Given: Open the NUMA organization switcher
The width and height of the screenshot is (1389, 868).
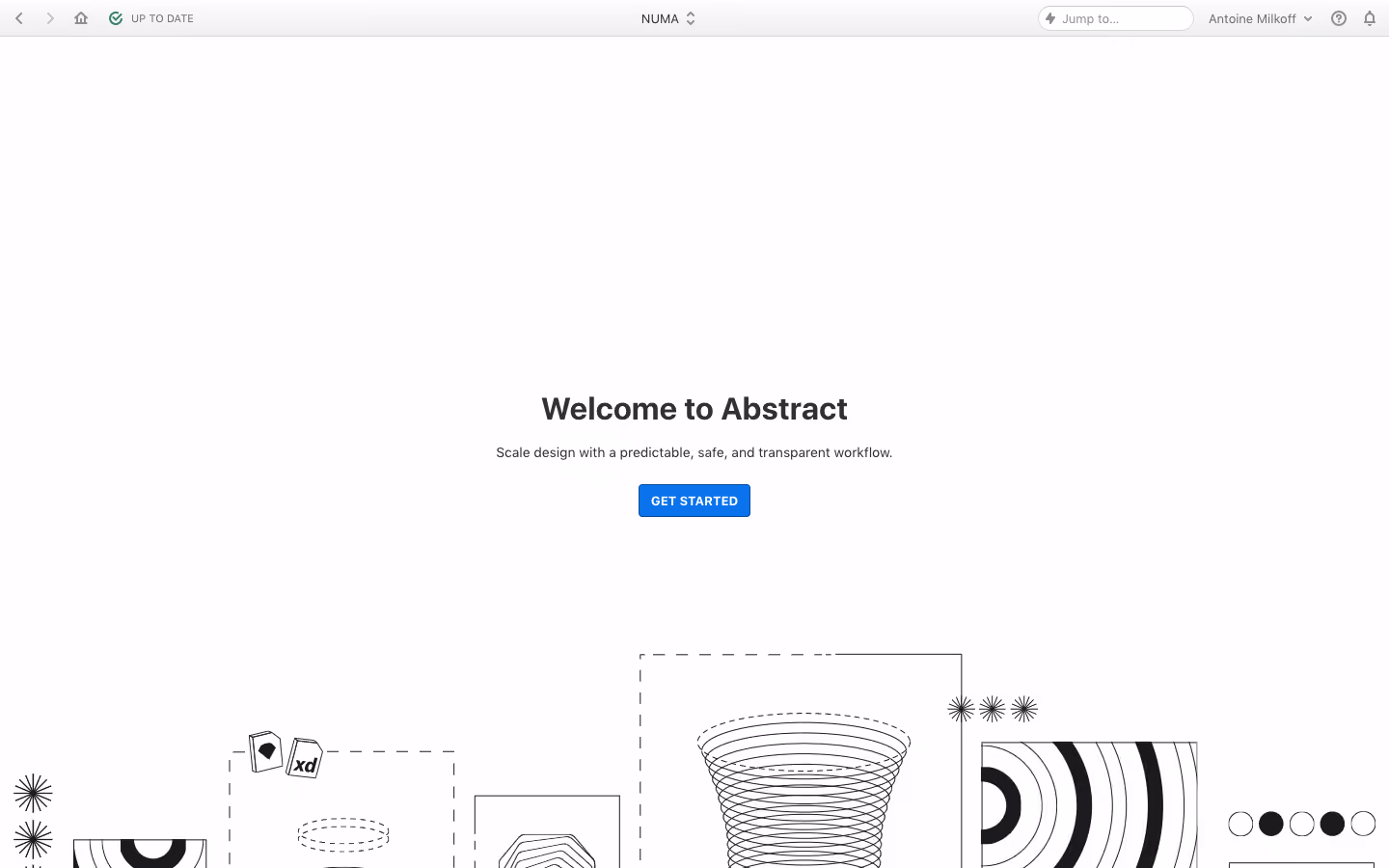Looking at the screenshot, I should tap(667, 18).
